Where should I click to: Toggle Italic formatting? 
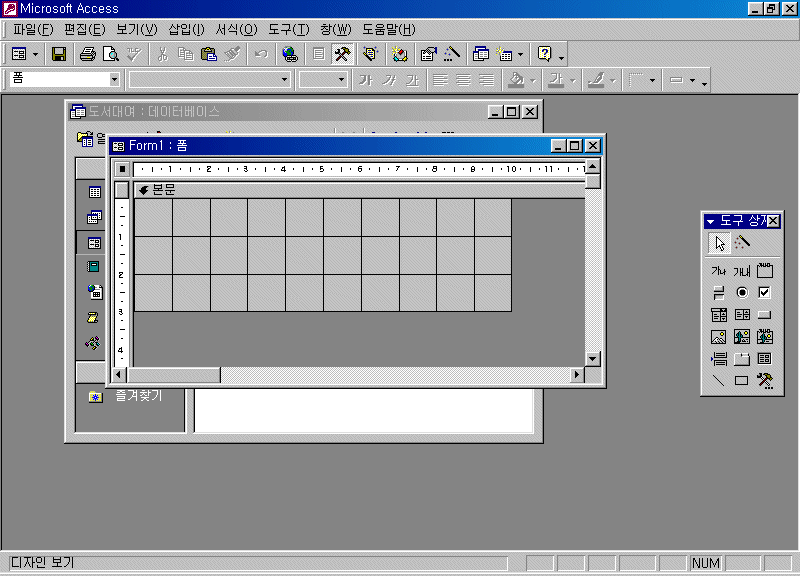389,80
